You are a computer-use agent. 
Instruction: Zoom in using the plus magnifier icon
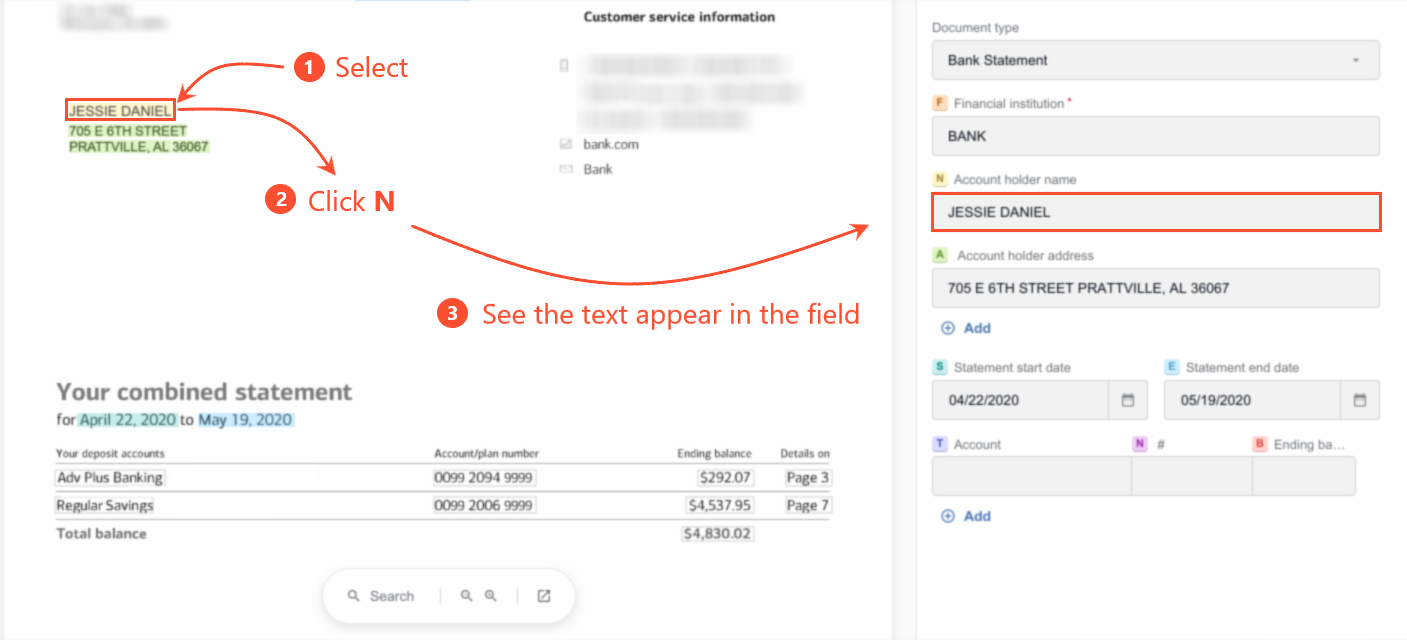click(x=490, y=595)
